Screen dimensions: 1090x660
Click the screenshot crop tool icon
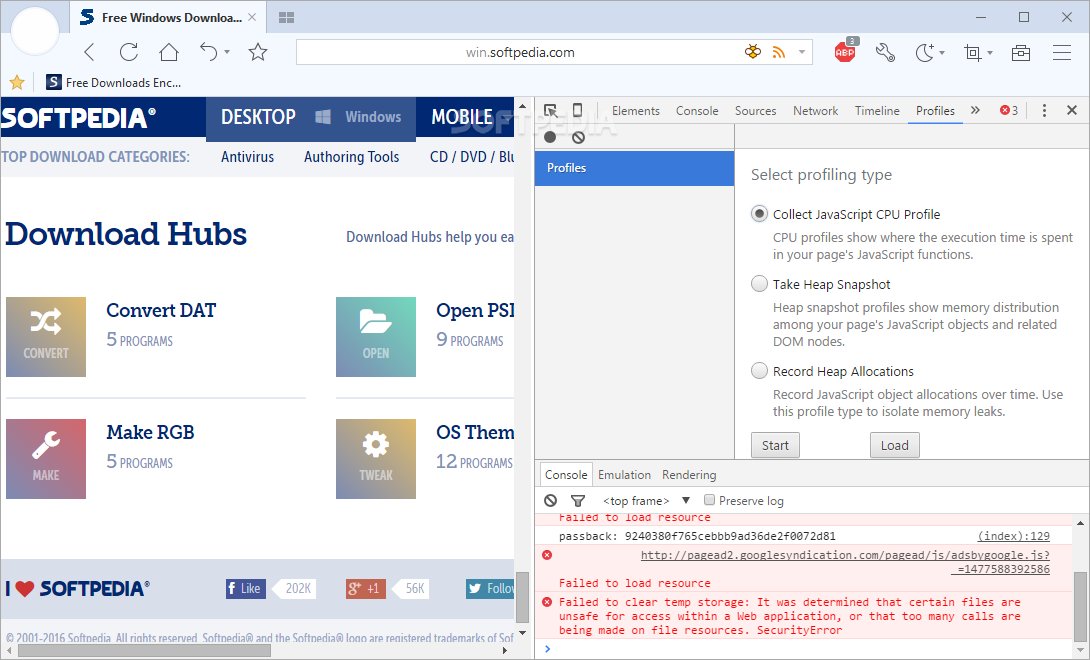[973, 52]
